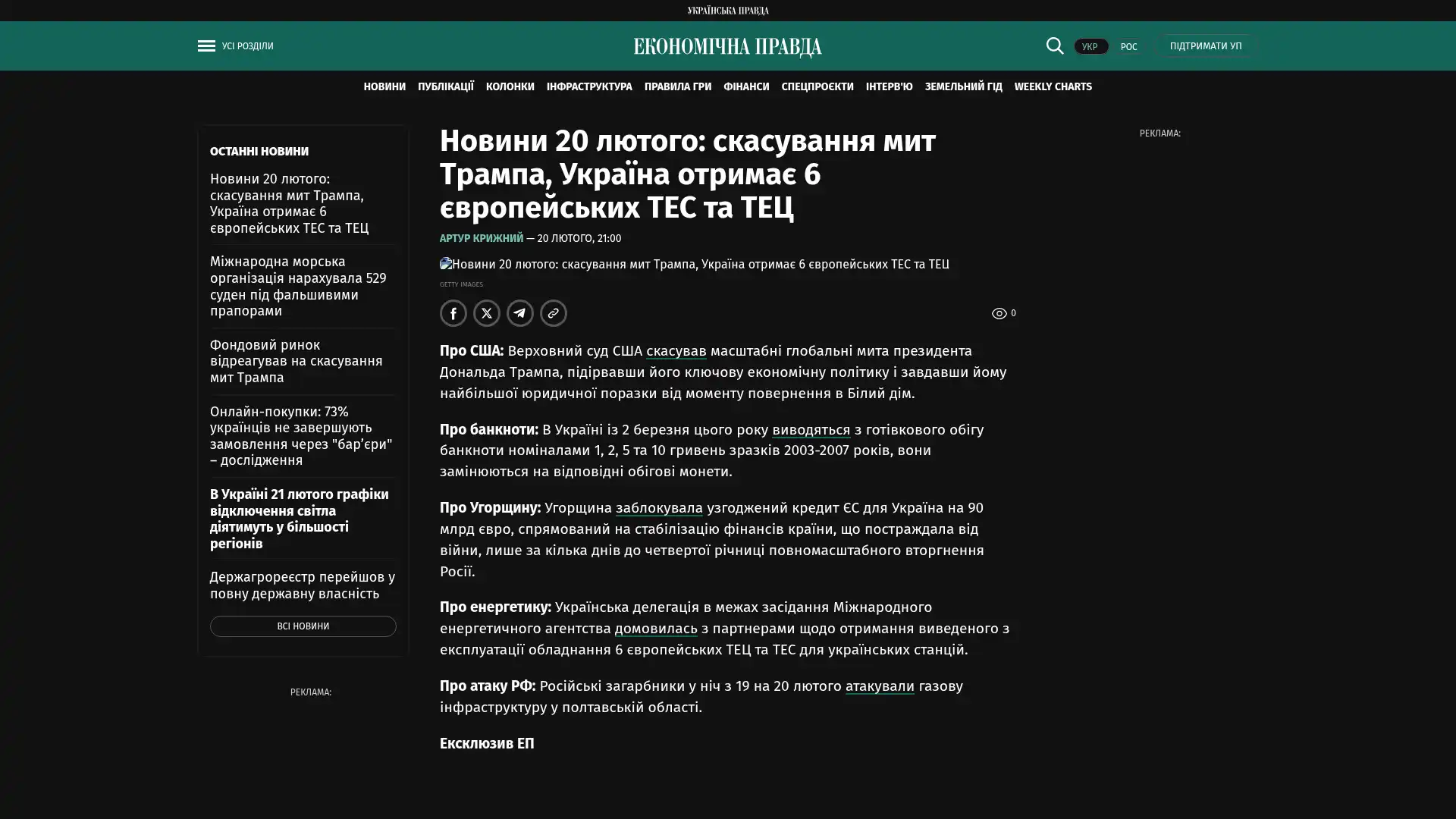Click the eye views counter icon
Screen dimensions: 1456x819
coord(999,313)
